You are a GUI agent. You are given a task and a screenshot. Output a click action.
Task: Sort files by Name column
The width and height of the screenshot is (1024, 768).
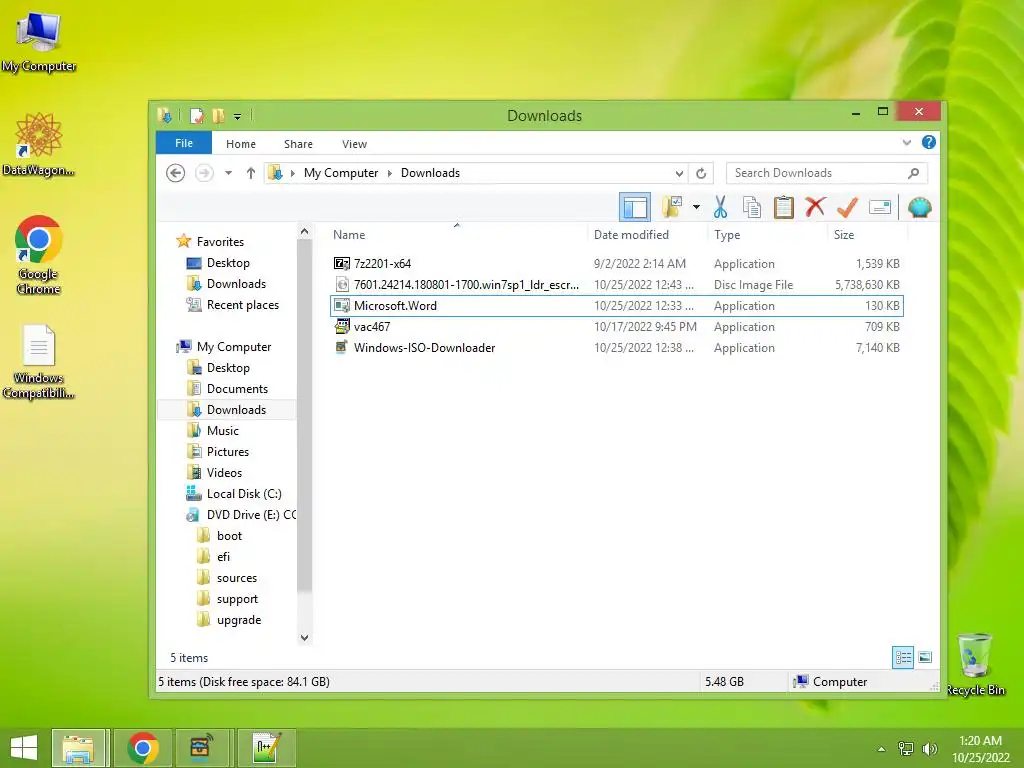pyautogui.click(x=349, y=235)
